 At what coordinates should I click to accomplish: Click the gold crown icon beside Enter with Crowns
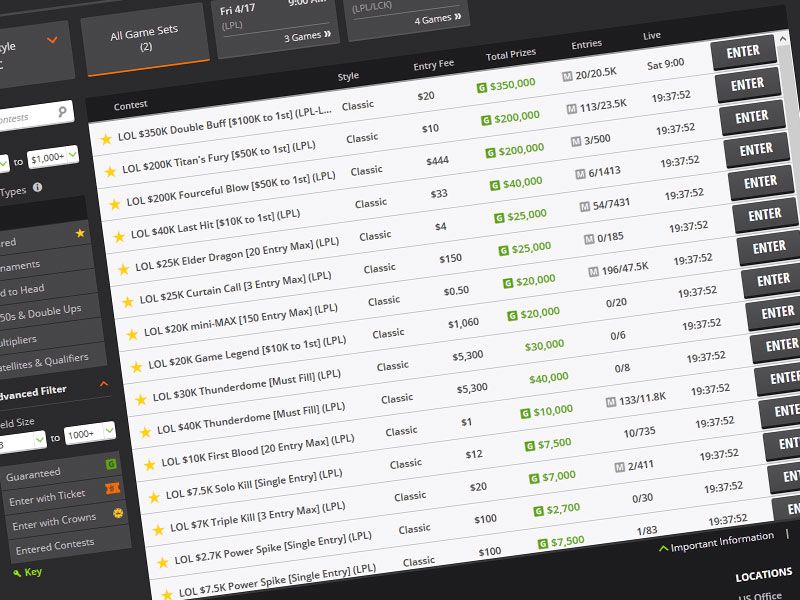tap(118, 513)
